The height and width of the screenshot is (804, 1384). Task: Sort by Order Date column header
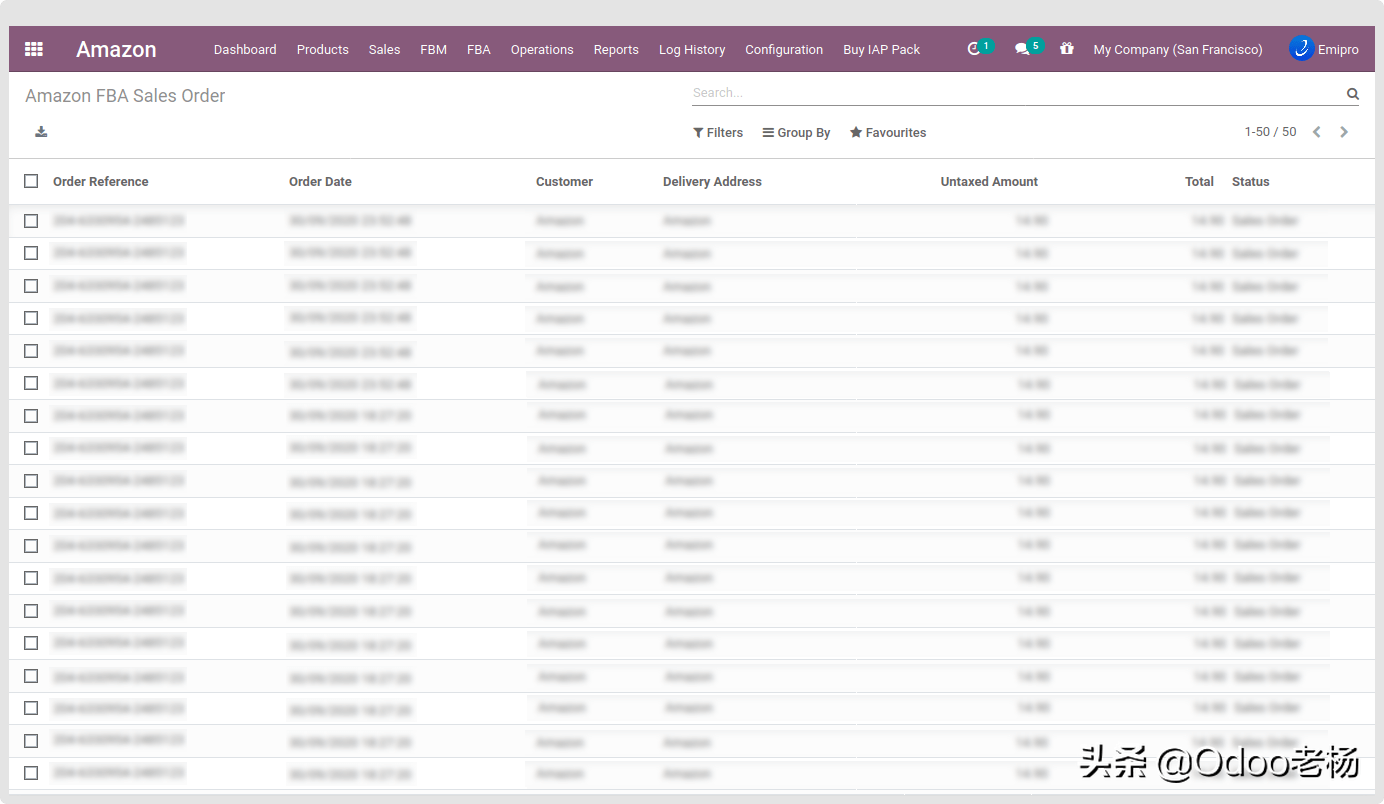(320, 181)
